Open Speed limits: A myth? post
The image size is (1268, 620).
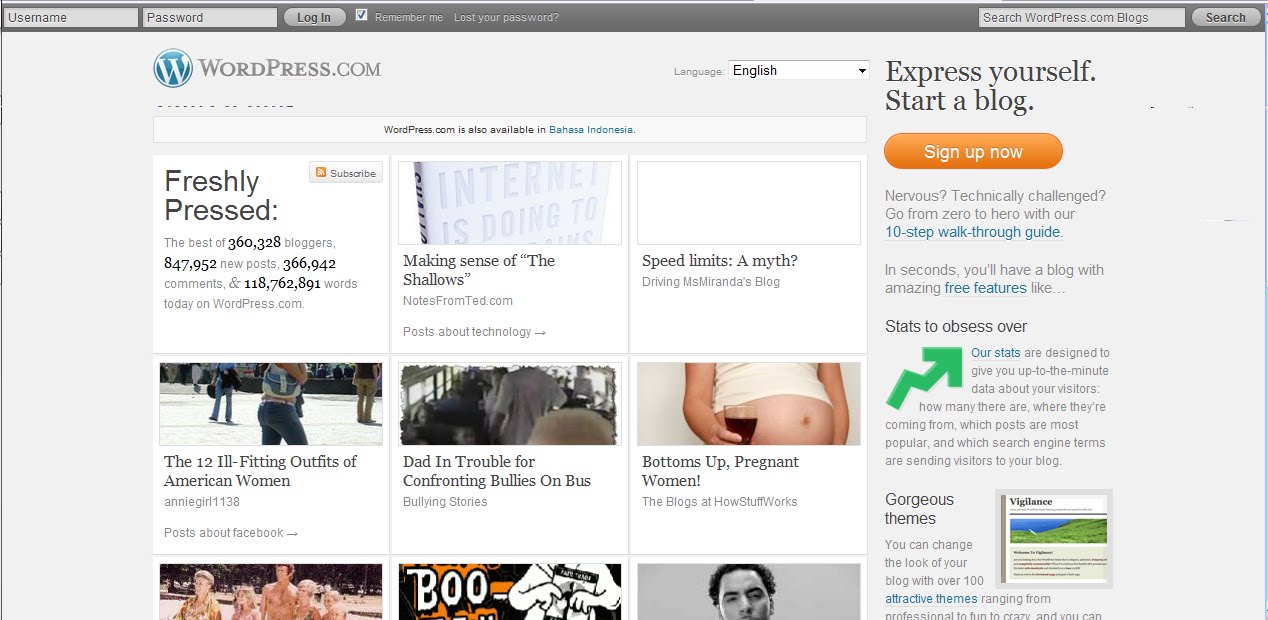pyautogui.click(x=720, y=261)
